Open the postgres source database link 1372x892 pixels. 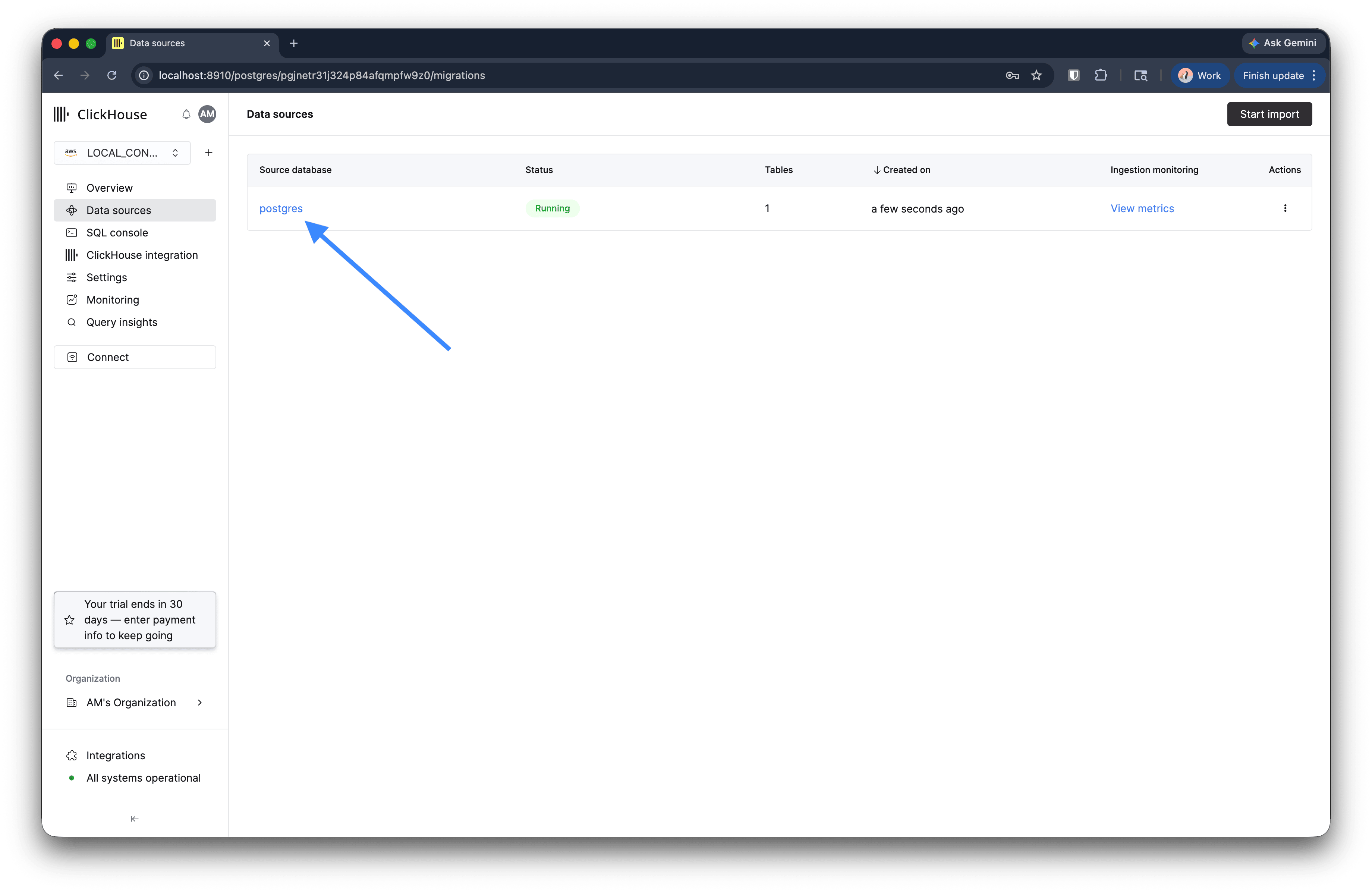[281, 208]
